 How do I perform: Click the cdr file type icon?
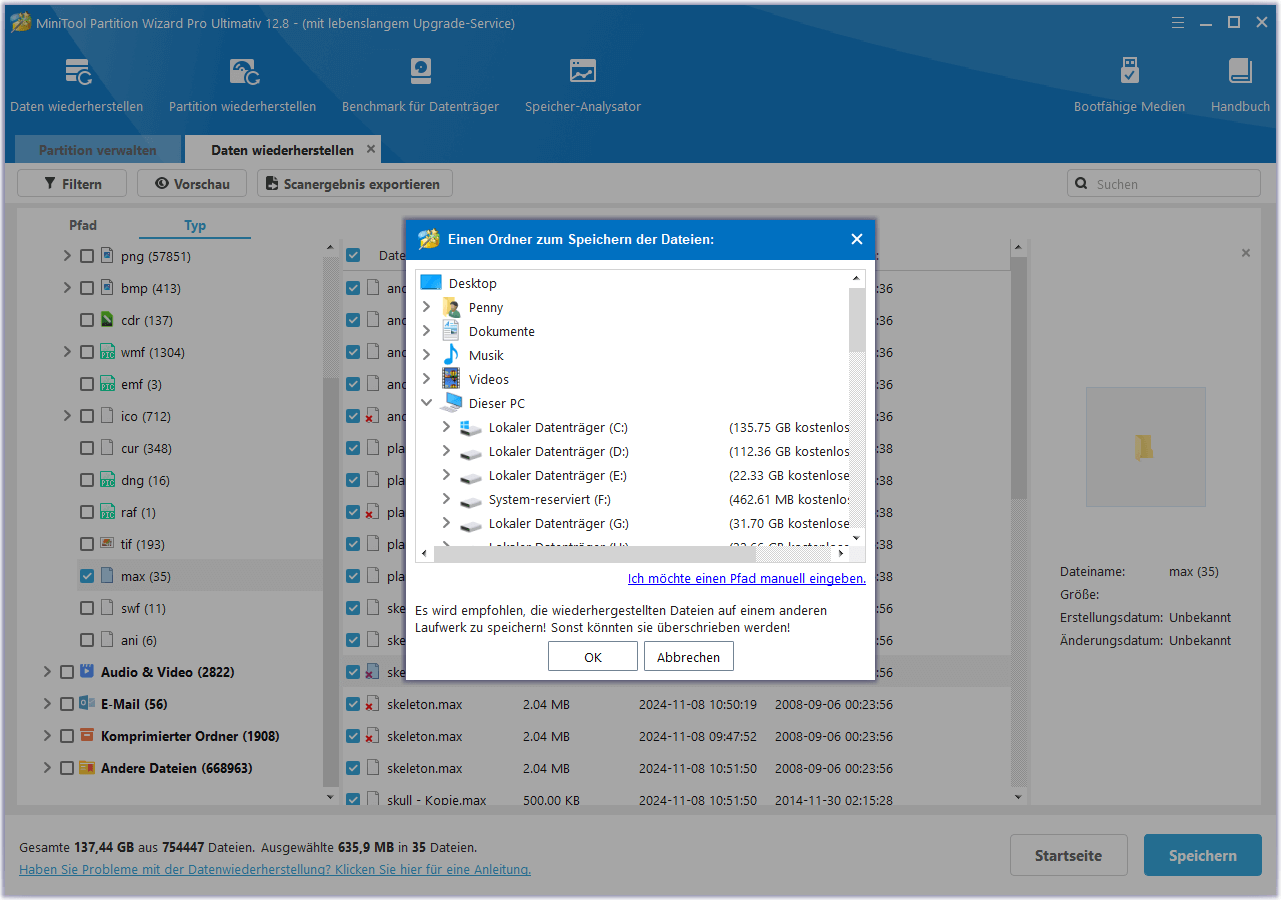pos(107,321)
